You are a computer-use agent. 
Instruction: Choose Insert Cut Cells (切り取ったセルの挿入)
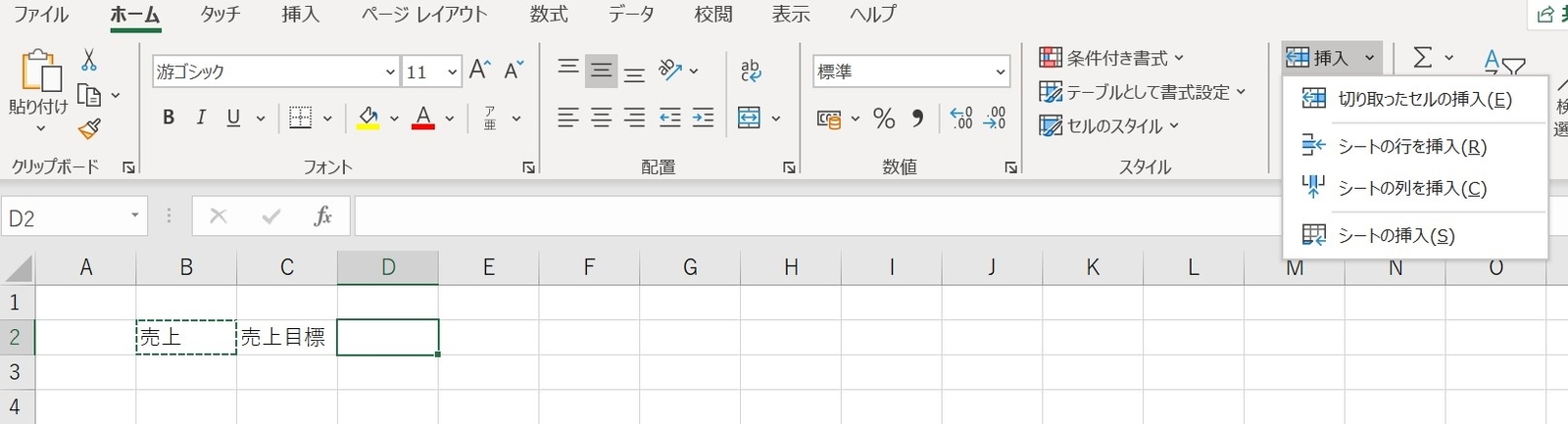pyautogui.click(x=1414, y=99)
